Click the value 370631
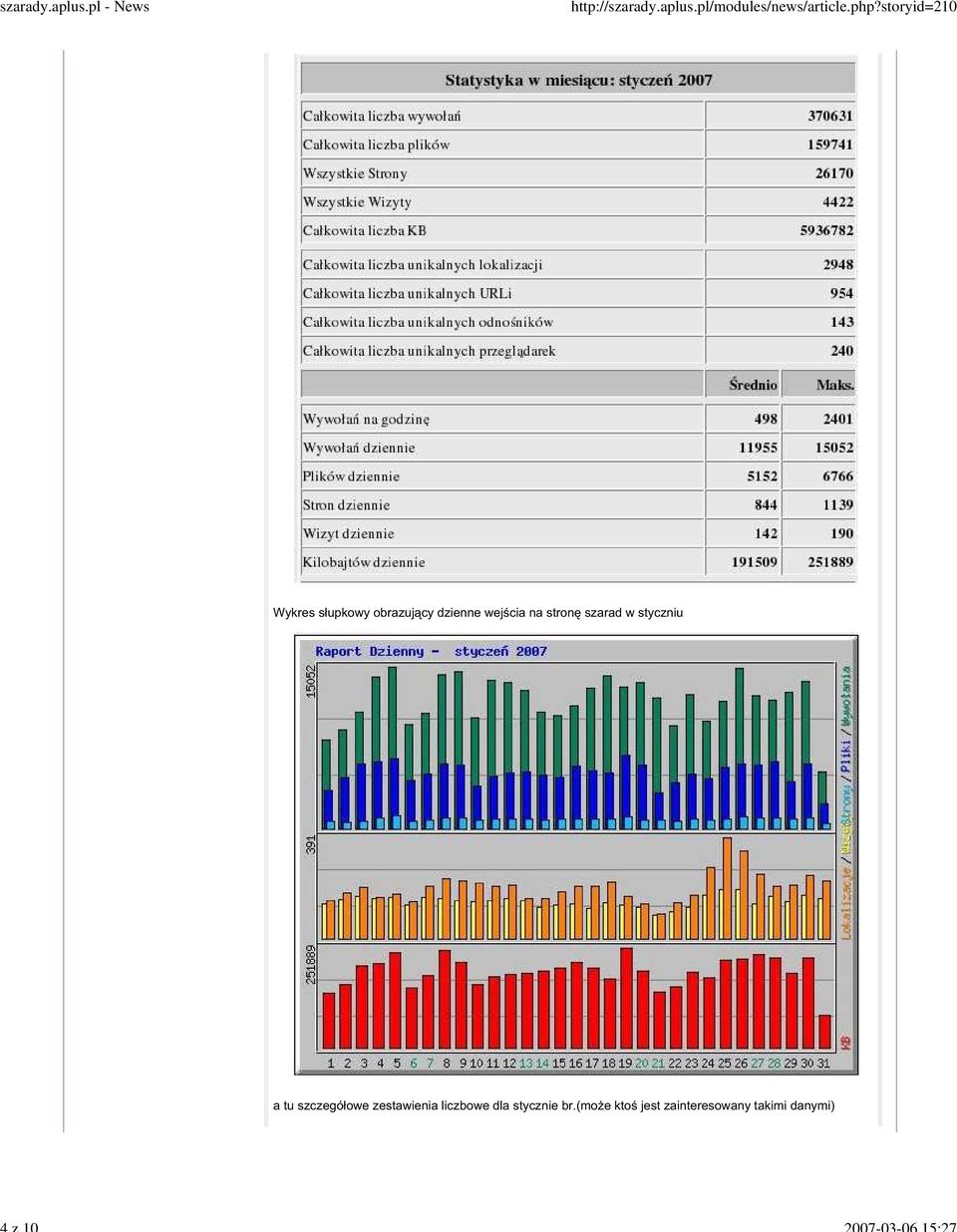The image size is (957, 1232). pyautogui.click(x=830, y=117)
